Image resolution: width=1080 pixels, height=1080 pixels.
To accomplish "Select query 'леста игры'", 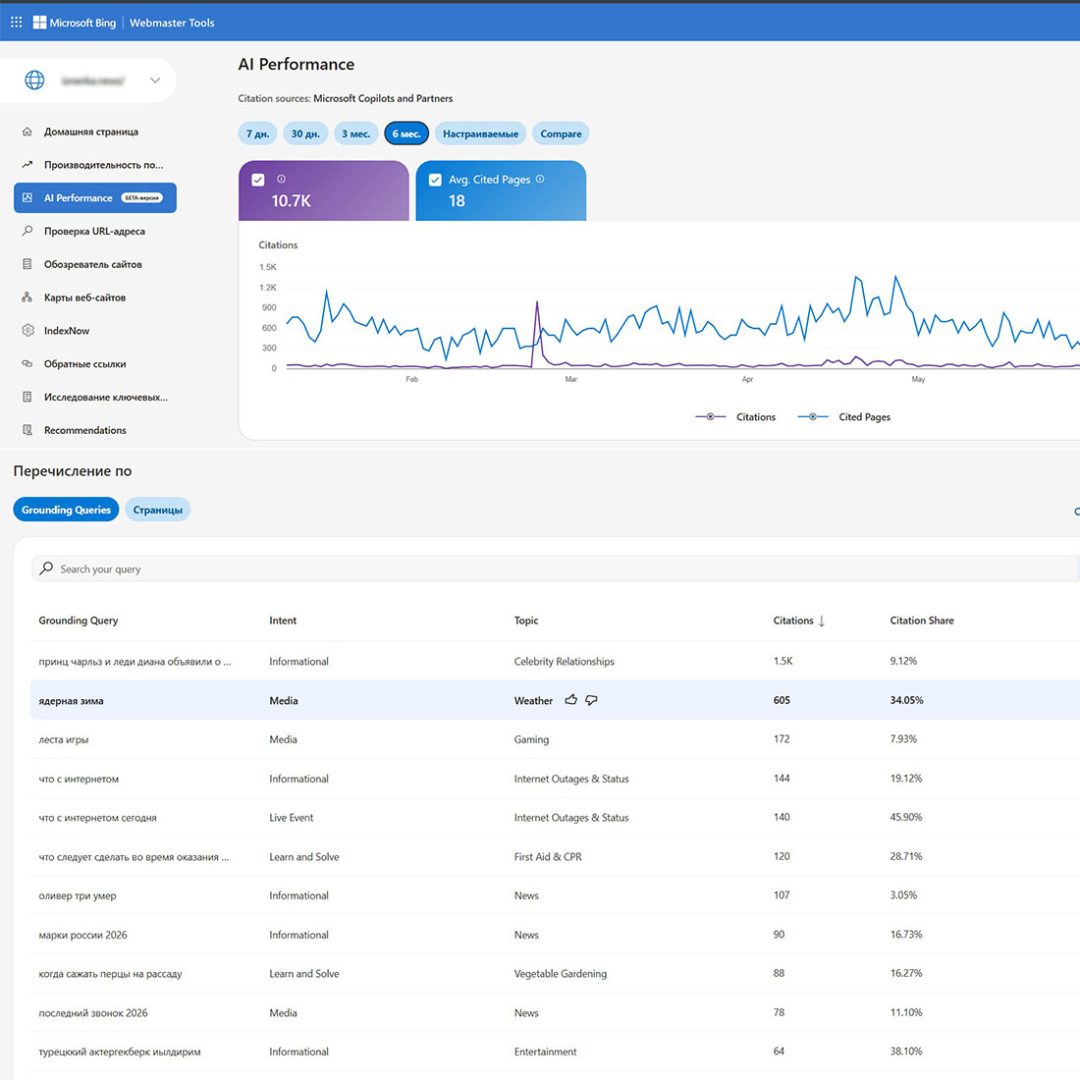I will pos(63,740).
